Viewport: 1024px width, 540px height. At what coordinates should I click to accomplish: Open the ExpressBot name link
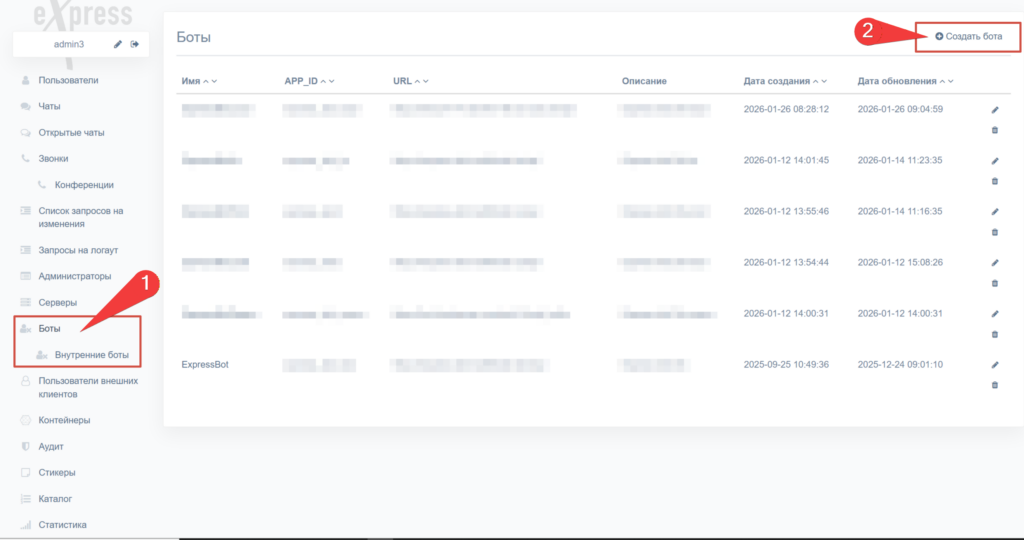(x=205, y=365)
